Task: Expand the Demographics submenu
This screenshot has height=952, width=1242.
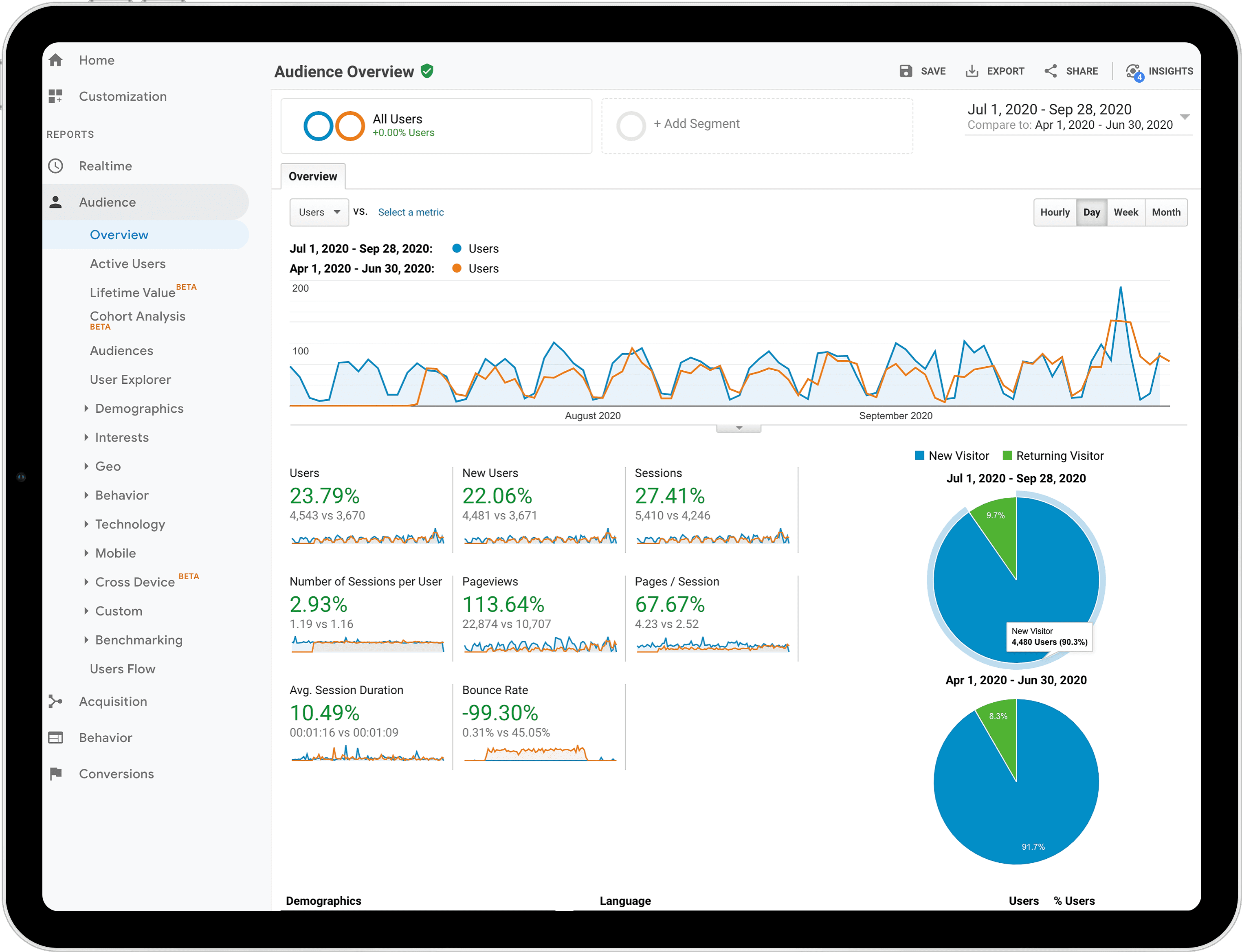Action: [86, 409]
